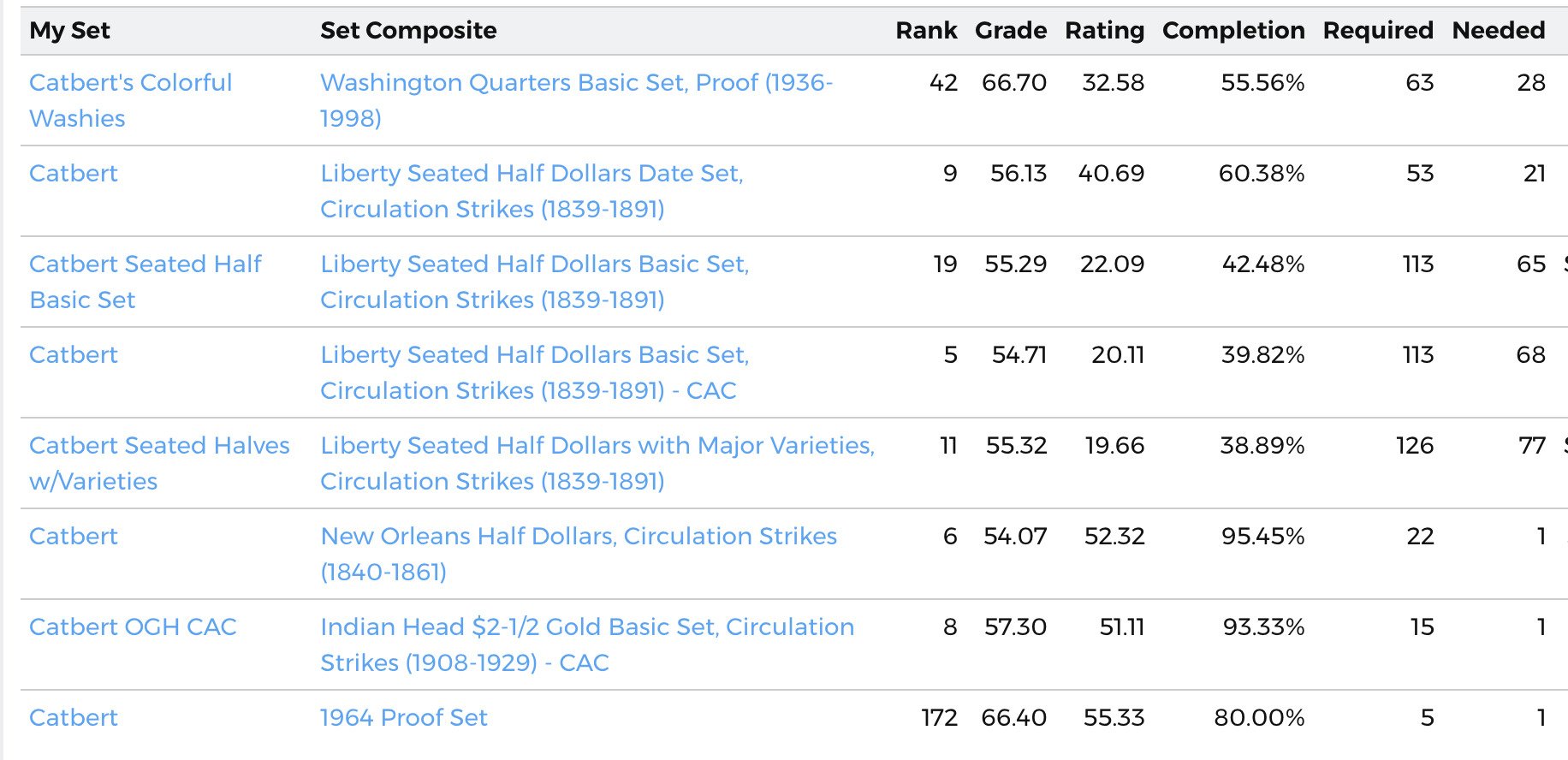
Task: Open Catbert Seated Half Basic Set
Action: coord(146,282)
